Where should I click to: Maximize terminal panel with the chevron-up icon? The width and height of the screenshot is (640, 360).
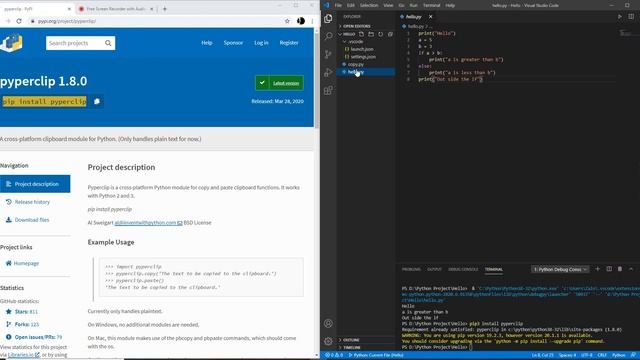(631, 269)
